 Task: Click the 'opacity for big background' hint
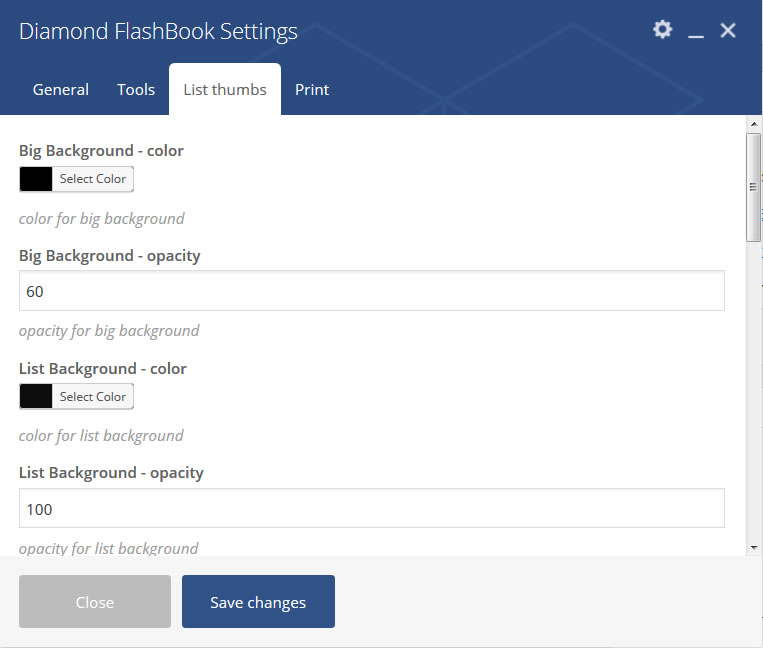pos(109,331)
